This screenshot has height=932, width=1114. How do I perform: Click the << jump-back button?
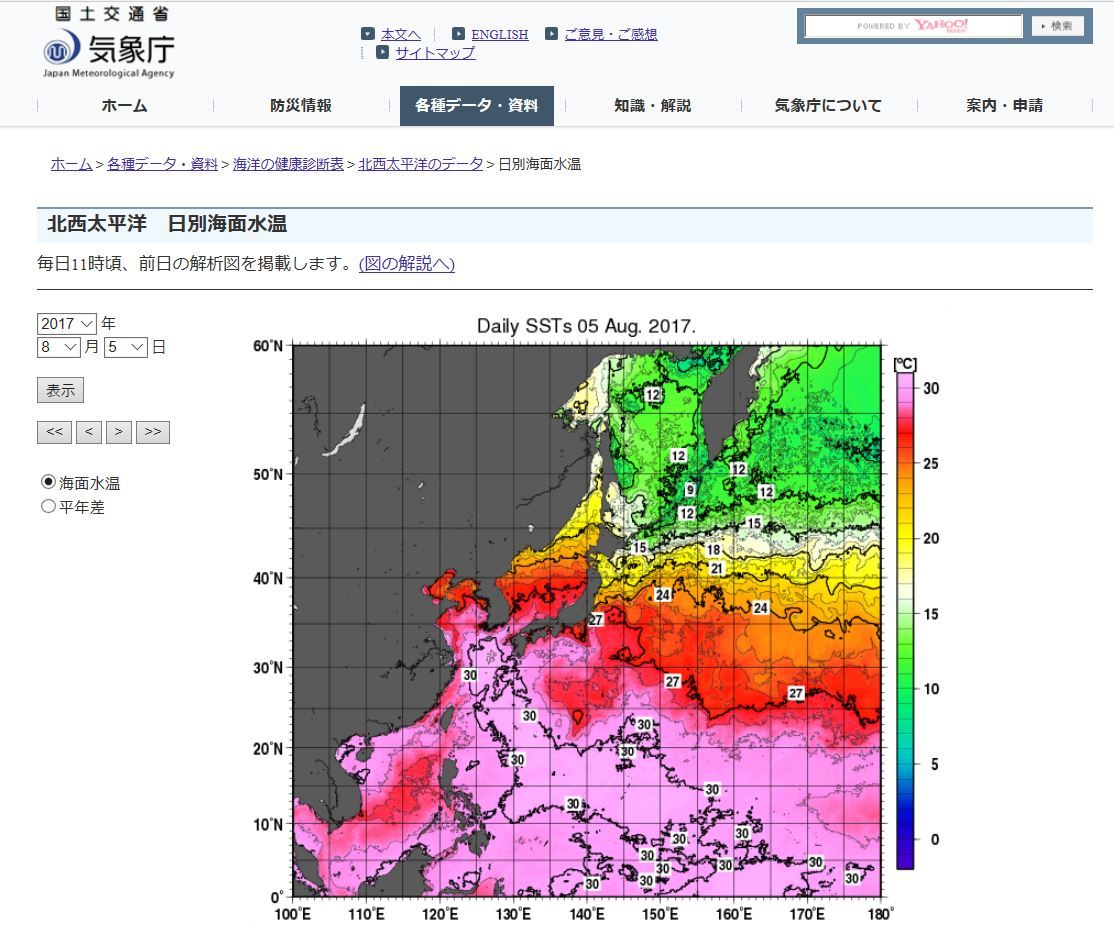(x=54, y=432)
